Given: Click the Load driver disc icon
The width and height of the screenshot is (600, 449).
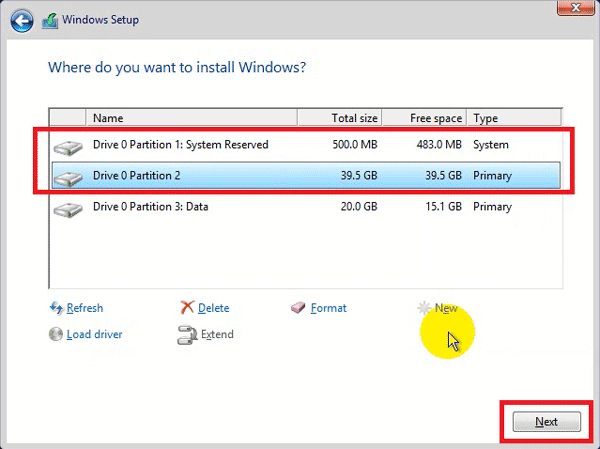Looking at the screenshot, I should point(56,334).
